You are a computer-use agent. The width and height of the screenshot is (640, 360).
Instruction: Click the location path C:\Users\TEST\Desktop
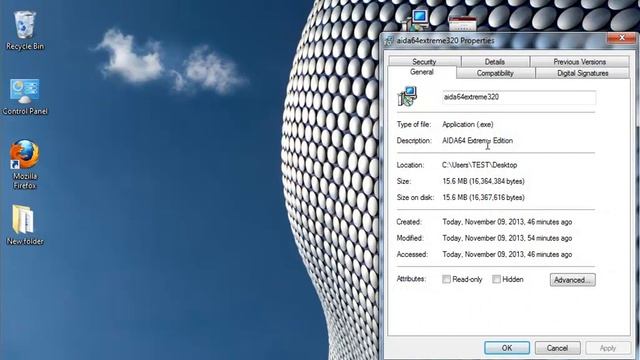coord(480,165)
